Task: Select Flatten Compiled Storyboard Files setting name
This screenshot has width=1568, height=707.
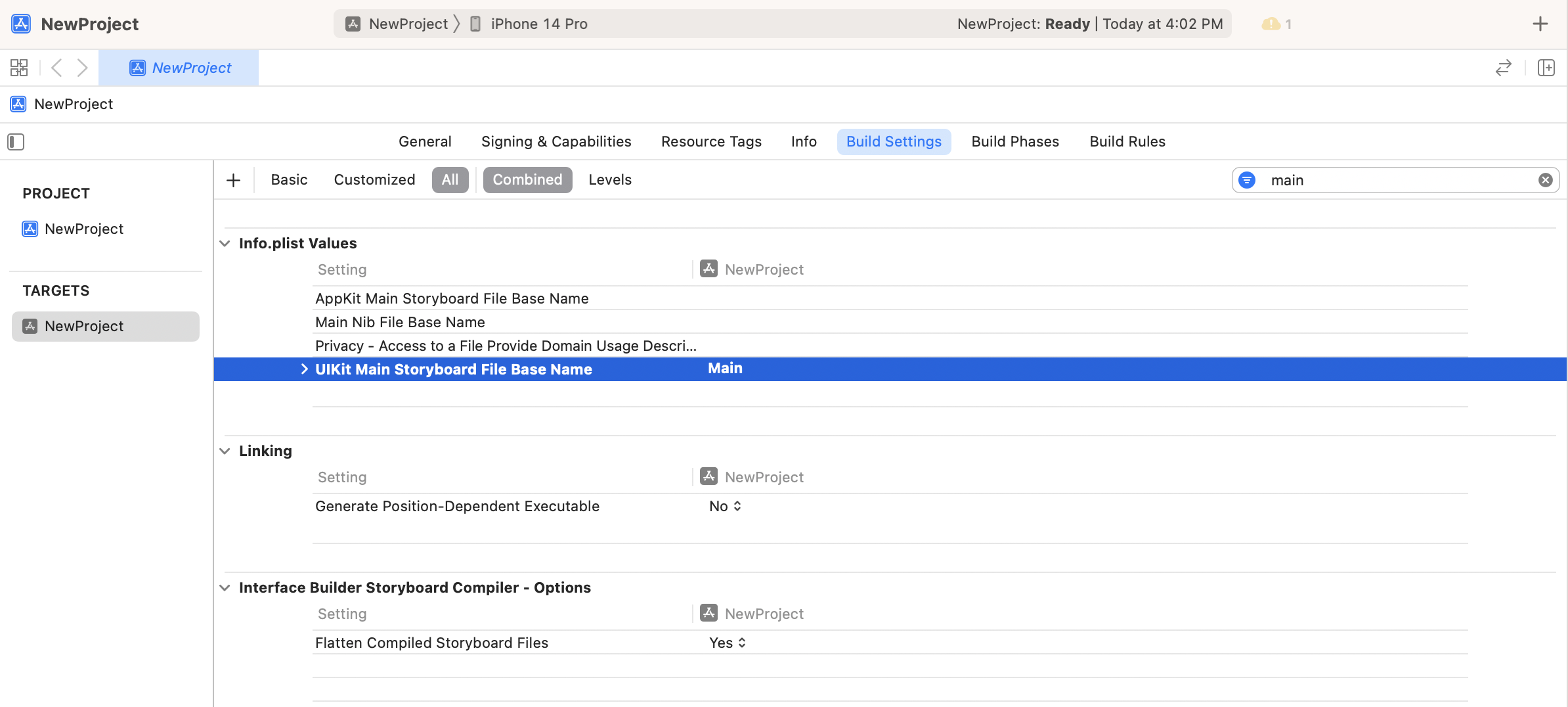Action: coord(431,643)
